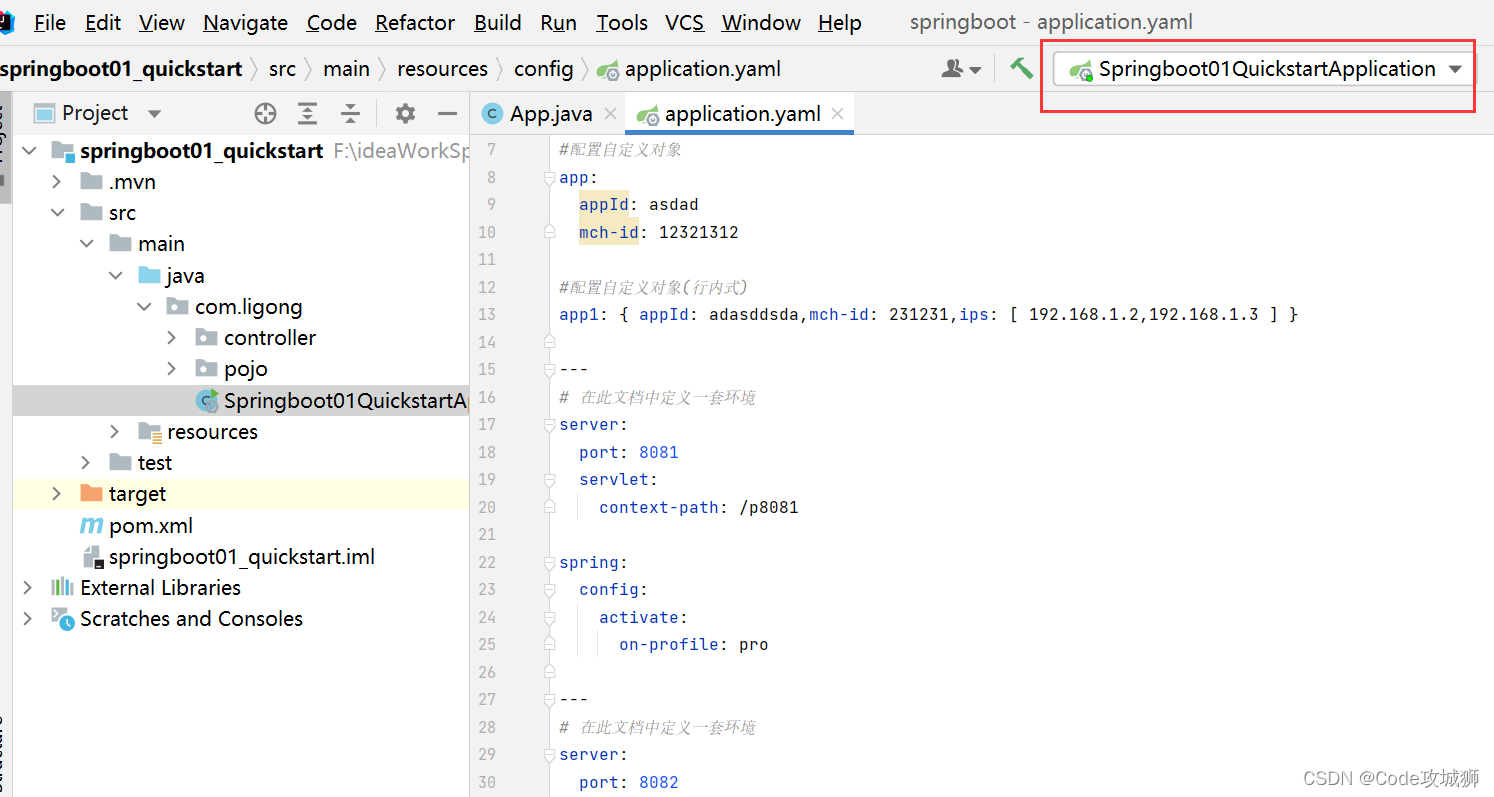
Task: Expand the target folder
Action: pyautogui.click(x=57, y=493)
